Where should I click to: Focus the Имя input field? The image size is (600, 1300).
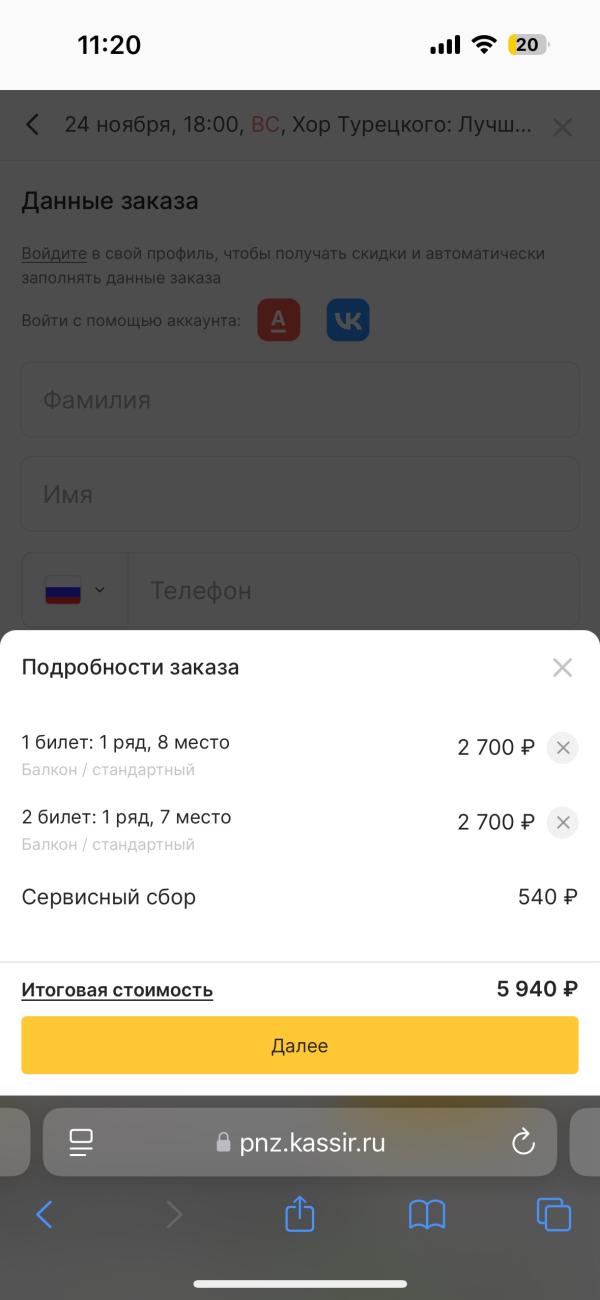point(300,494)
